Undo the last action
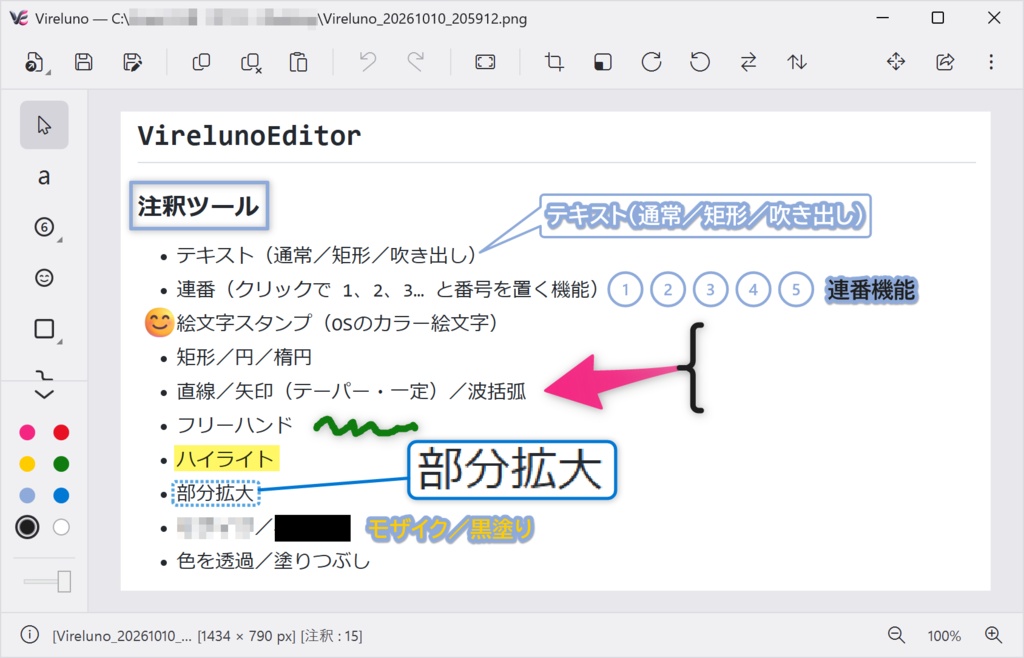The width and height of the screenshot is (1024, 658). coord(368,62)
